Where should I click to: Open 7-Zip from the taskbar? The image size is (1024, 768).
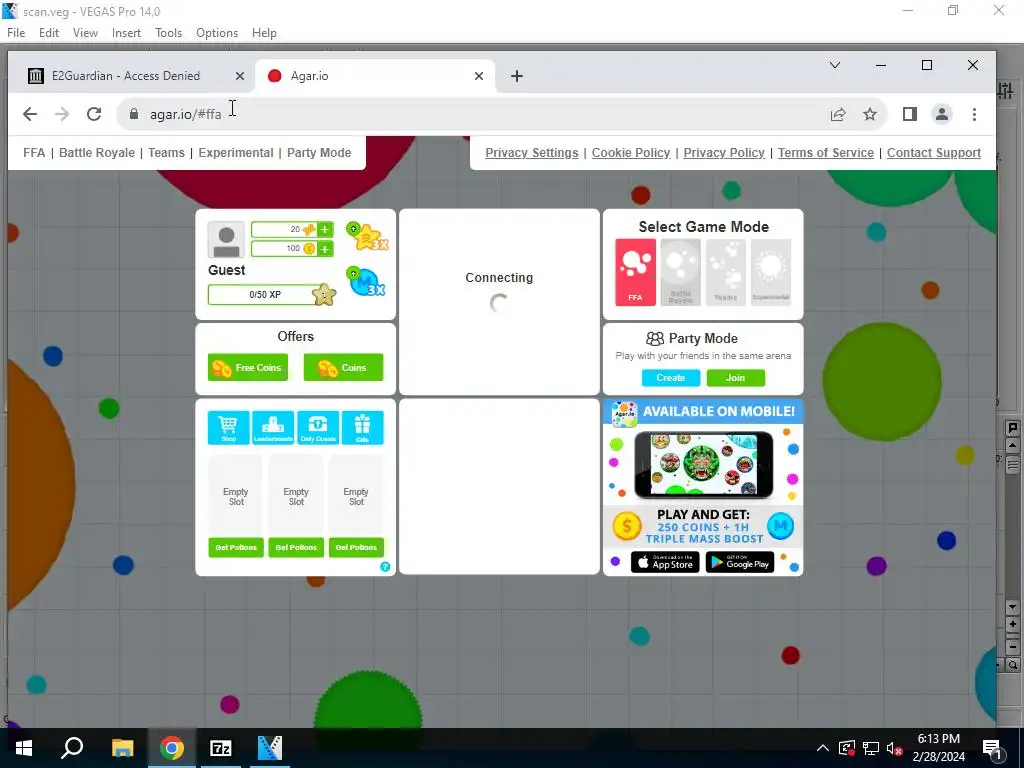click(221, 748)
